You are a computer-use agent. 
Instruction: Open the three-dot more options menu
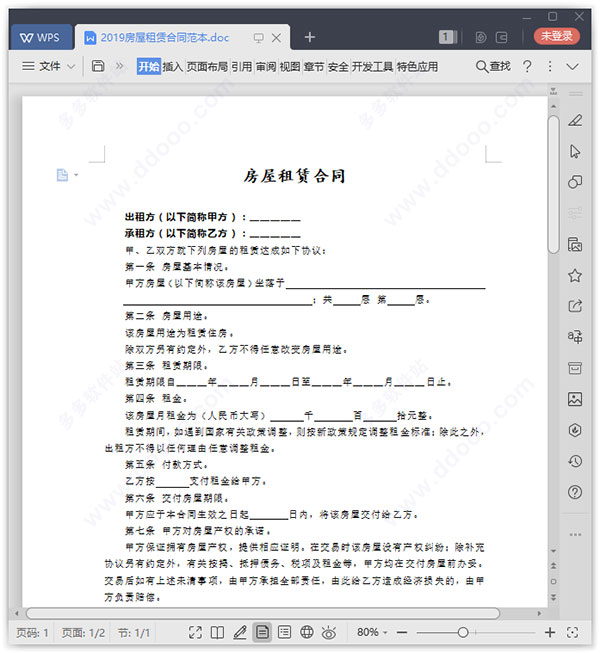point(550,66)
